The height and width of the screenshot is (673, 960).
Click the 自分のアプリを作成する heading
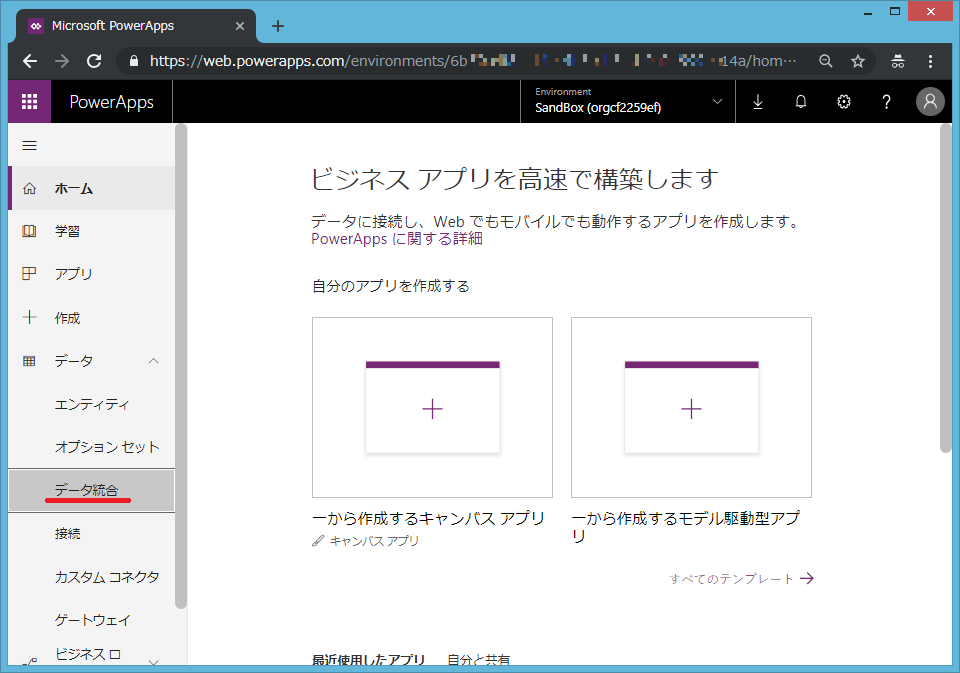coord(391,286)
